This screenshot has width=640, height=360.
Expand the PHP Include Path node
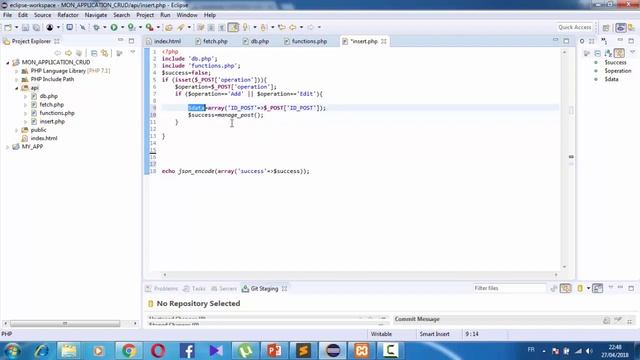pos(17,79)
